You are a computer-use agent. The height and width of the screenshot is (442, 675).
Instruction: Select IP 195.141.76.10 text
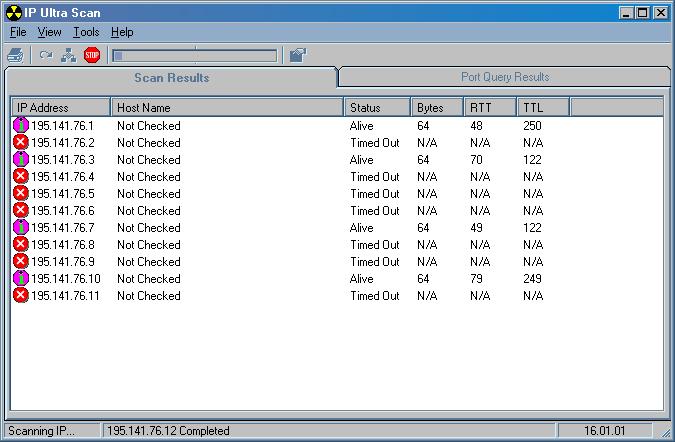pos(65,278)
